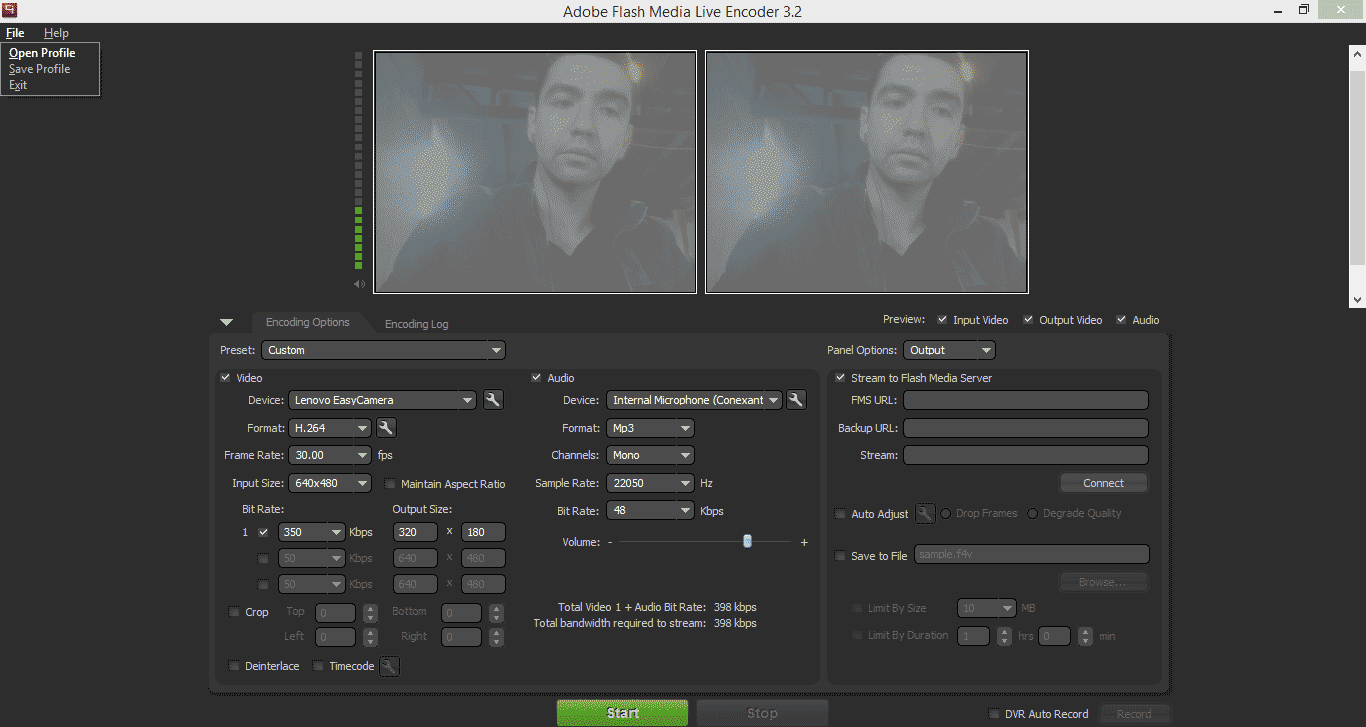Click the Stream name field
The image size is (1366, 727).
click(x=1026, y=455)
